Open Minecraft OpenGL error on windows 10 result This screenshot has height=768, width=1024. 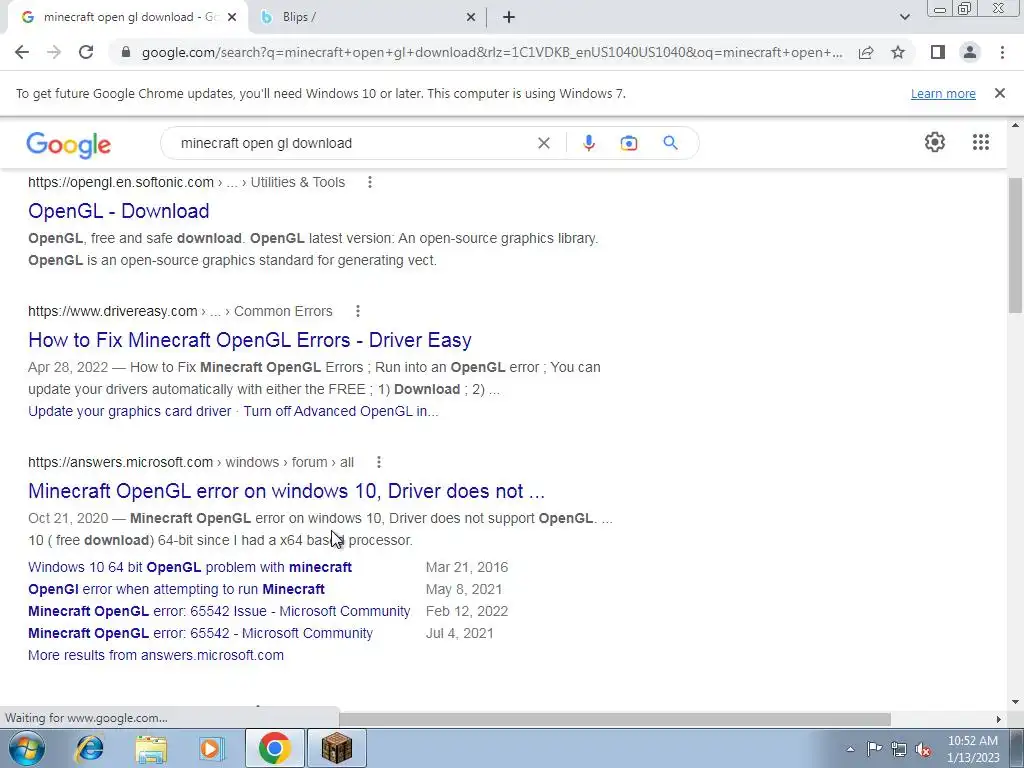click(x=286, y=491)
